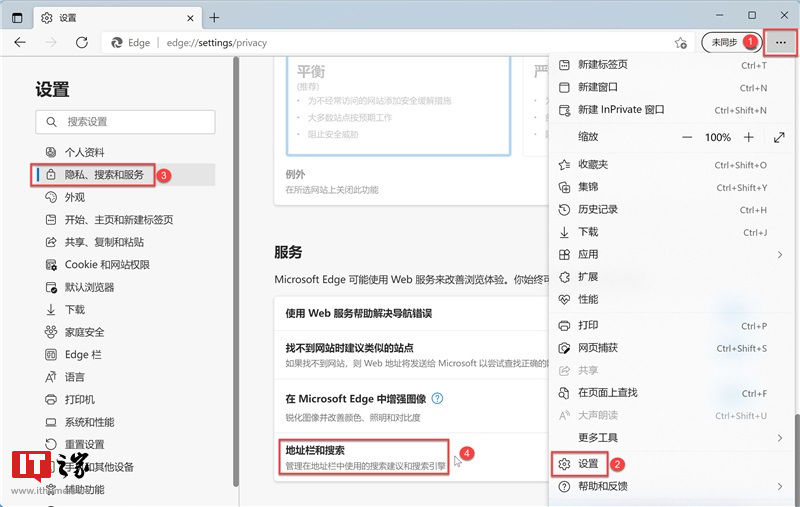The width and height of the screenshot is (800, 507).
Task: Close the 设置 tab
Action: pyautogui.click(x=190, y=18)
